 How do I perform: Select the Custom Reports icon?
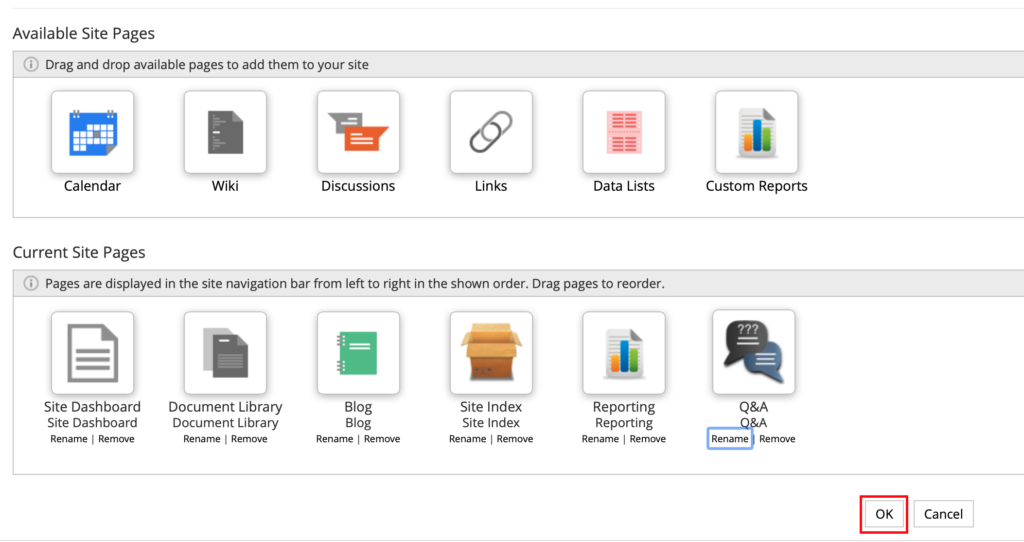pos(756,132)
